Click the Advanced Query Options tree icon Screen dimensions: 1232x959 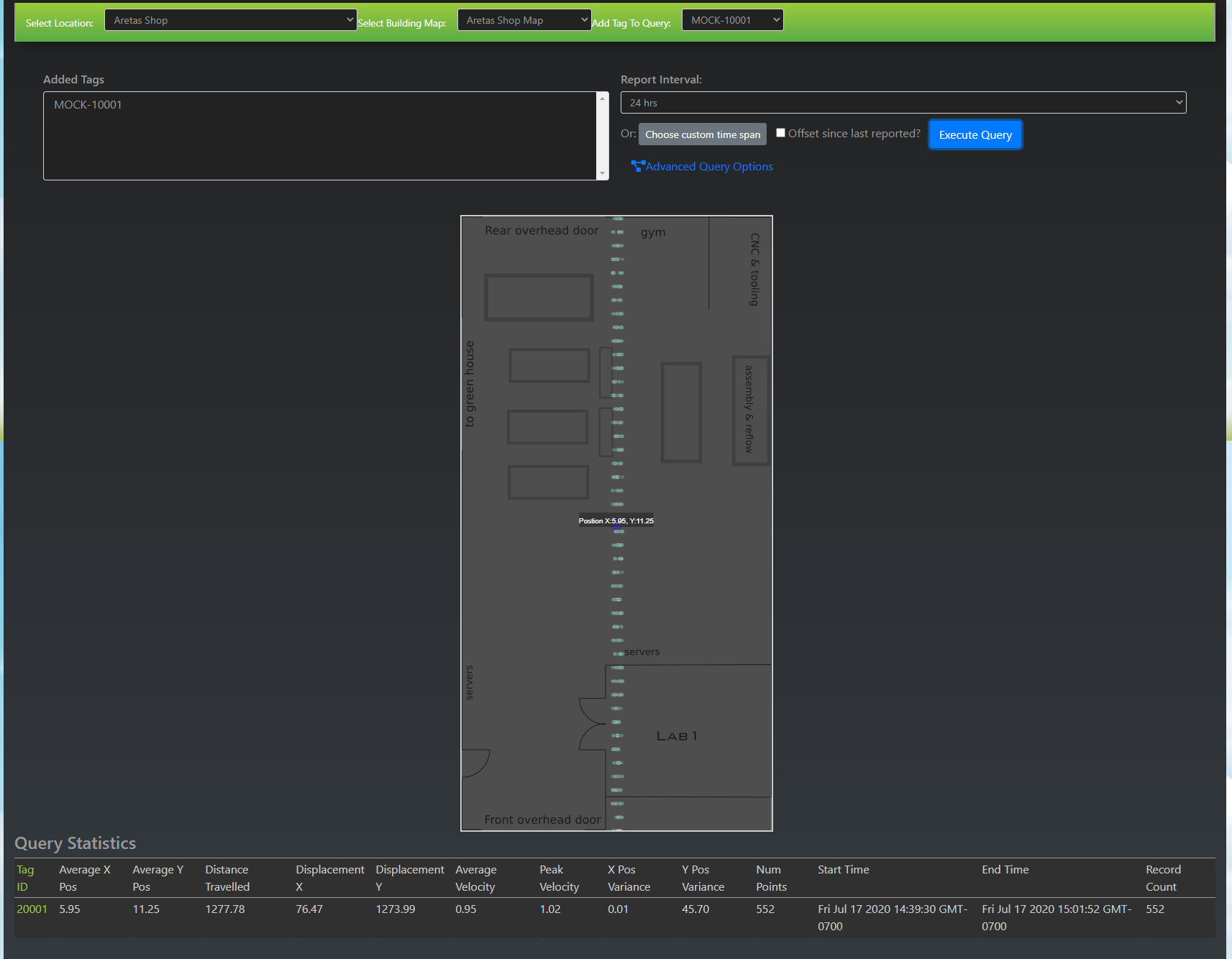click(x=637, y=166)
